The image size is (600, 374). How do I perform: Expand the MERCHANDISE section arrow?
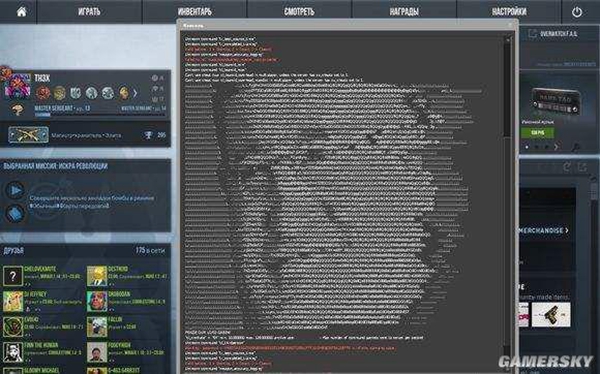(567, 230)
